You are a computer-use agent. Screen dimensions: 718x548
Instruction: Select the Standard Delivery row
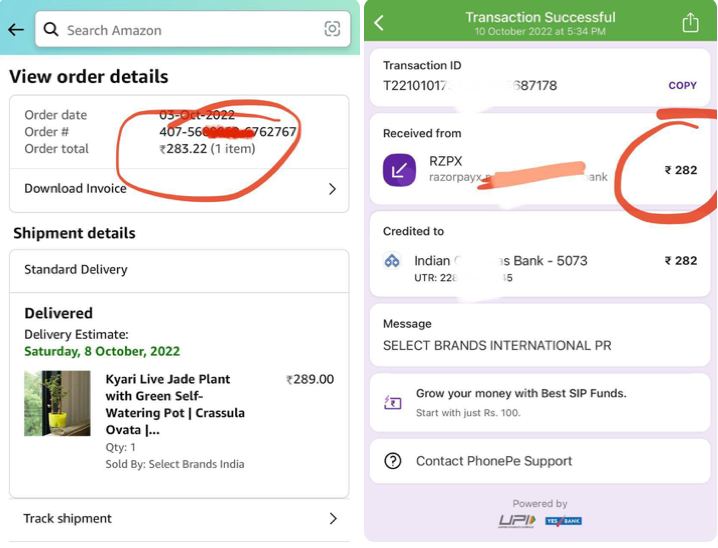coord(179,270)
